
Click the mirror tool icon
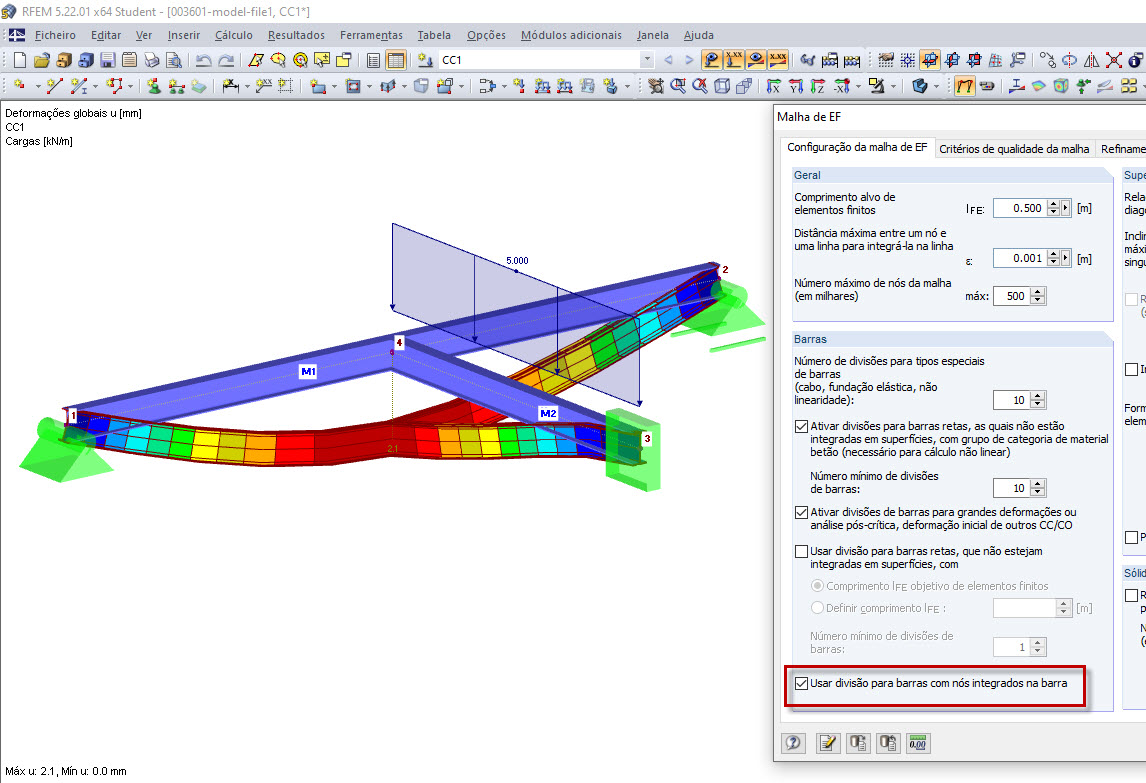[1091, 60]
